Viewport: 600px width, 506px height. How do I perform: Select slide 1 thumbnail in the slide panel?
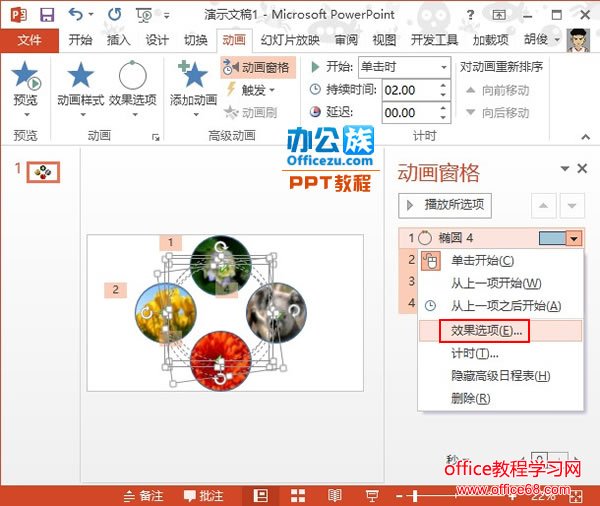click(x=43, y=172)
